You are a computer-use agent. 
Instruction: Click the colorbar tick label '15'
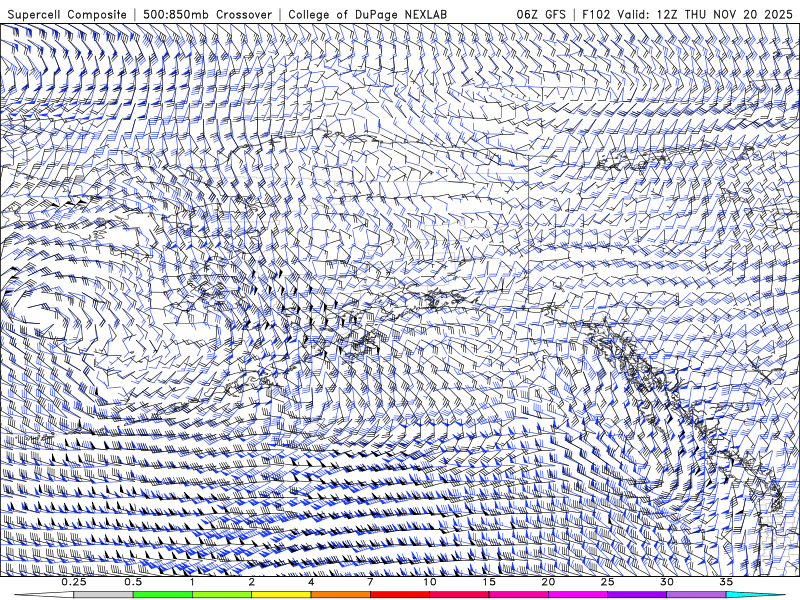(489, 582)
